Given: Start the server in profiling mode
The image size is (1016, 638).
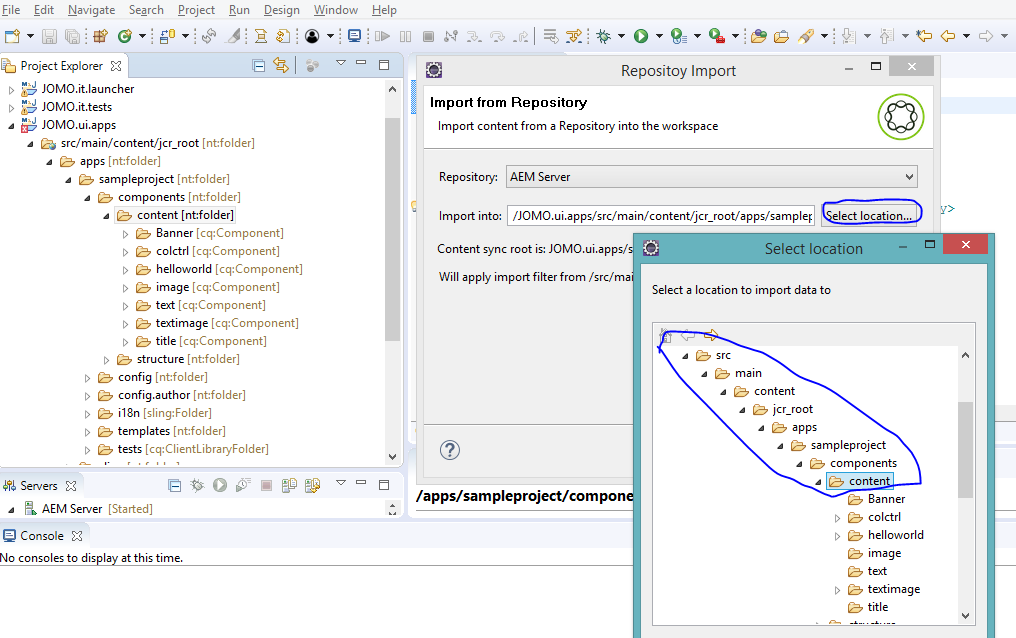Looking at the screenshot, I should click(x=243, y=484).
